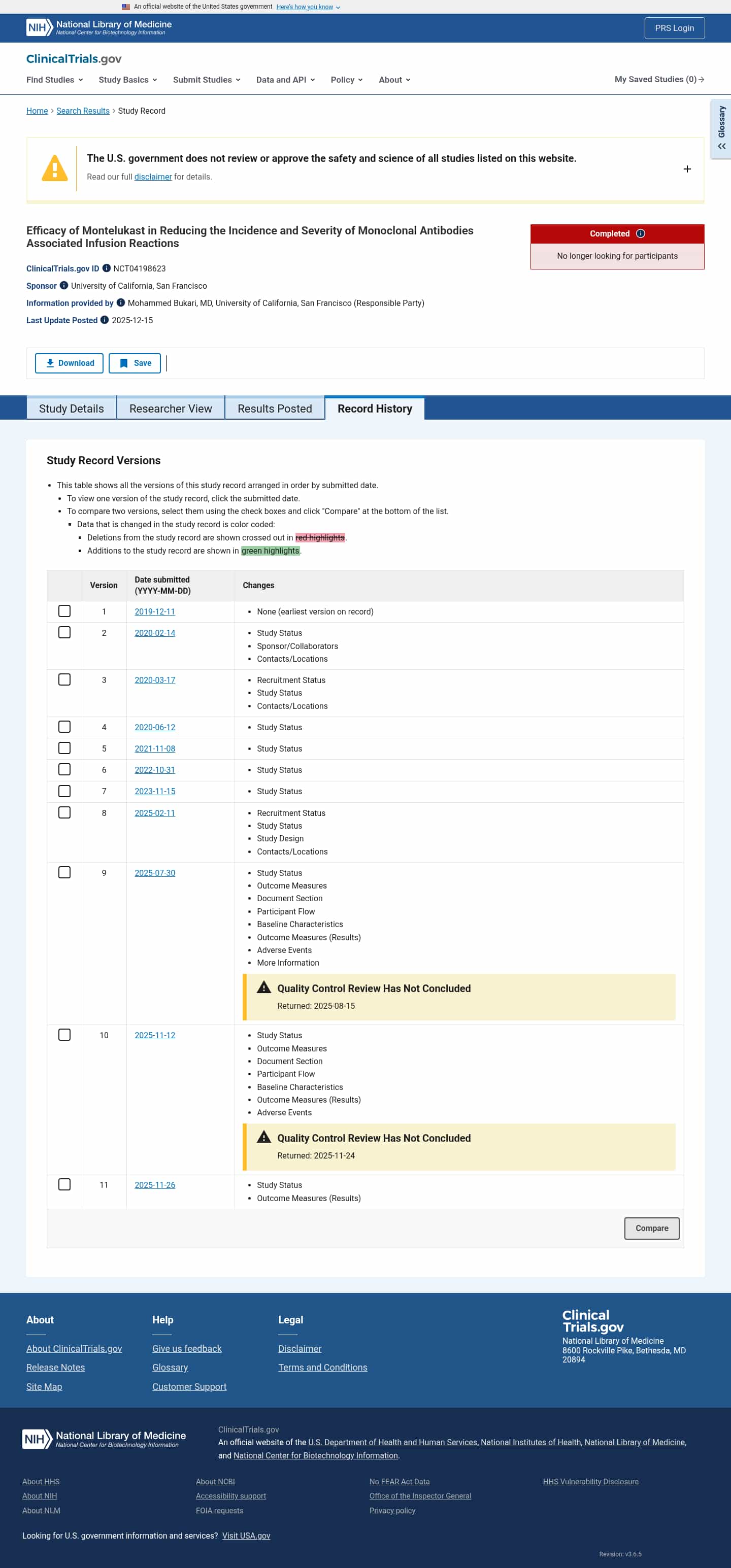This screenshot has width=731, height=1568.
Task: Click yellow warning triangle in disclaimer banner
Action: (x=55, y=168)
